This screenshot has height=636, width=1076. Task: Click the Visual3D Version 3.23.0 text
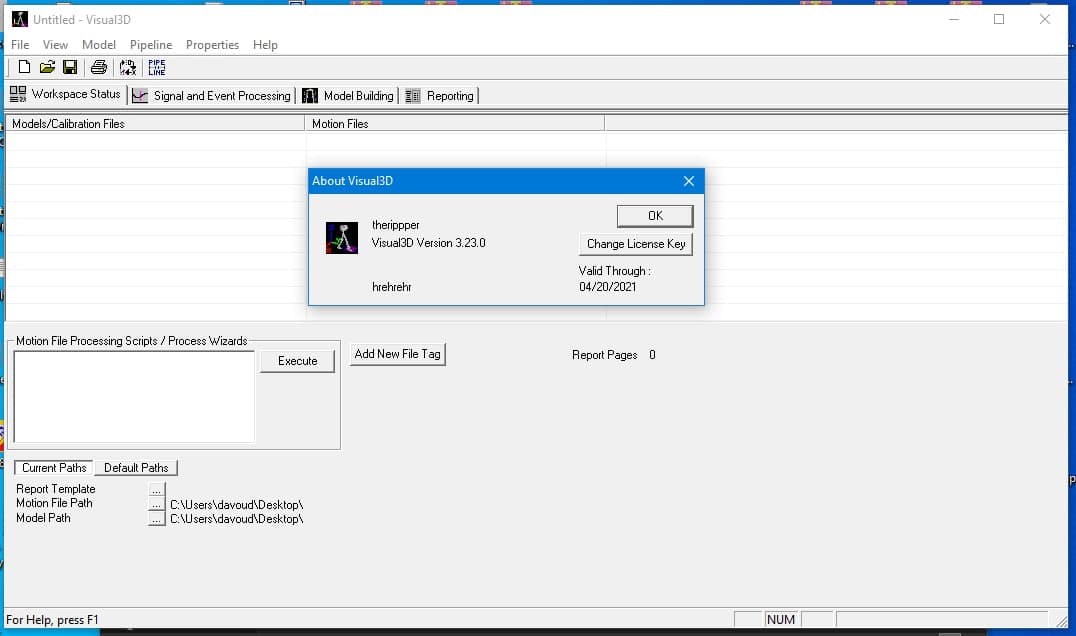428,243
